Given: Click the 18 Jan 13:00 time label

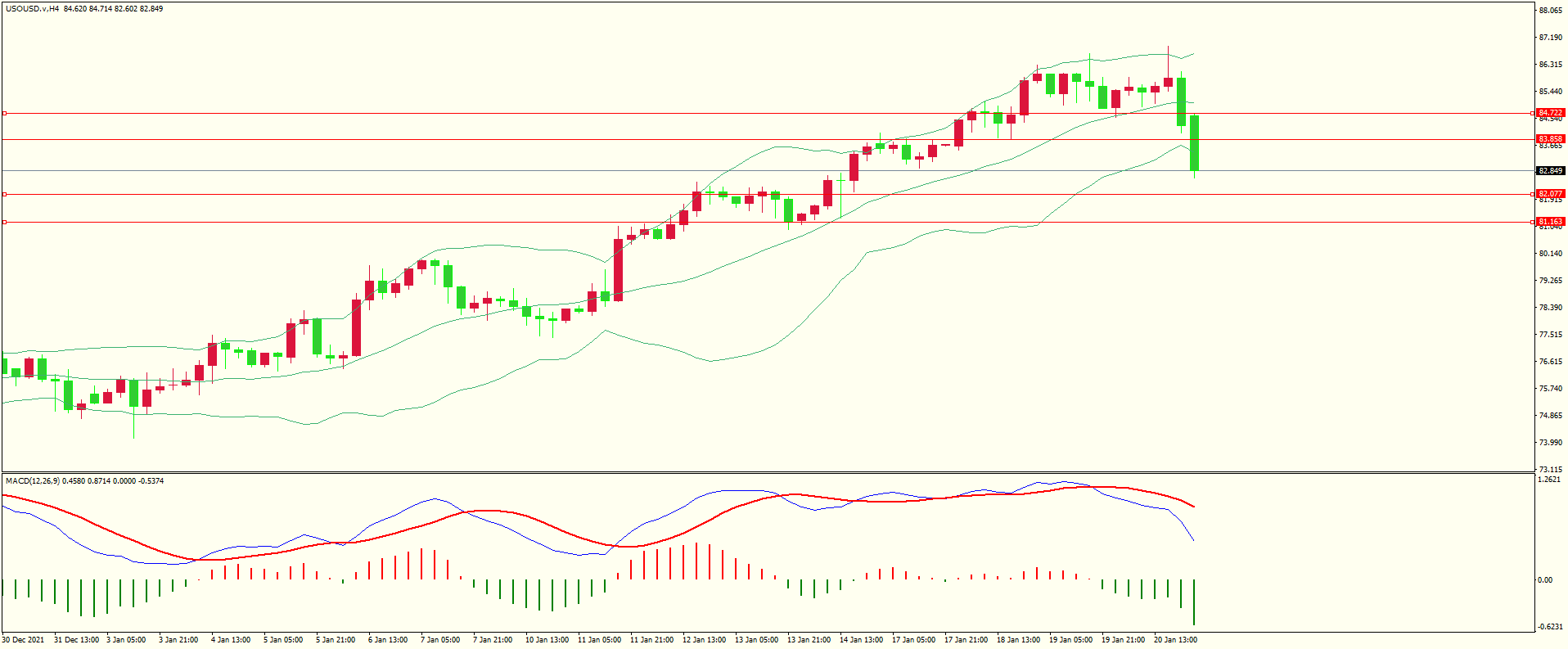Looking at the screenshot, I should 1019,640.
